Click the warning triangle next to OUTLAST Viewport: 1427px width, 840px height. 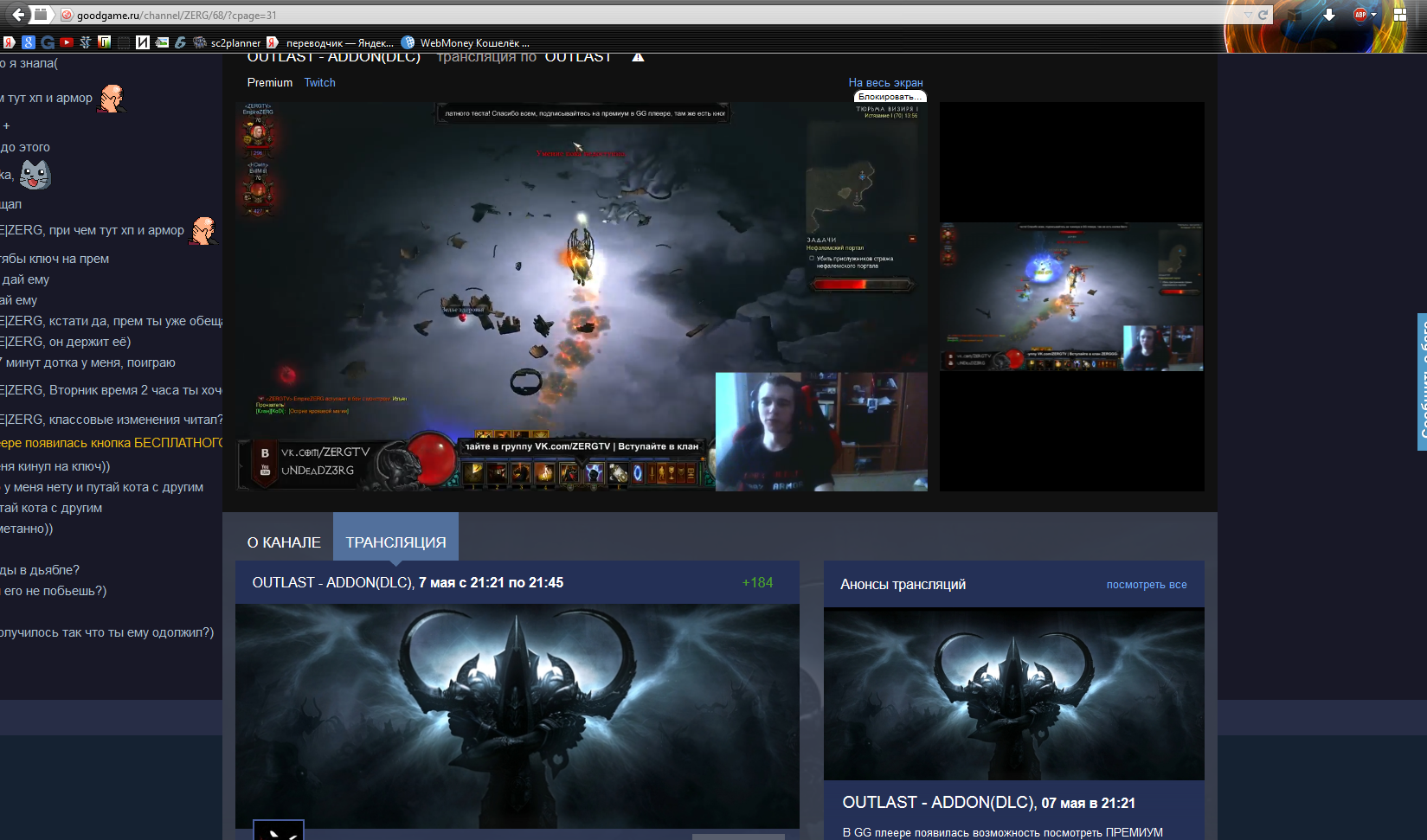pos(638,57)
